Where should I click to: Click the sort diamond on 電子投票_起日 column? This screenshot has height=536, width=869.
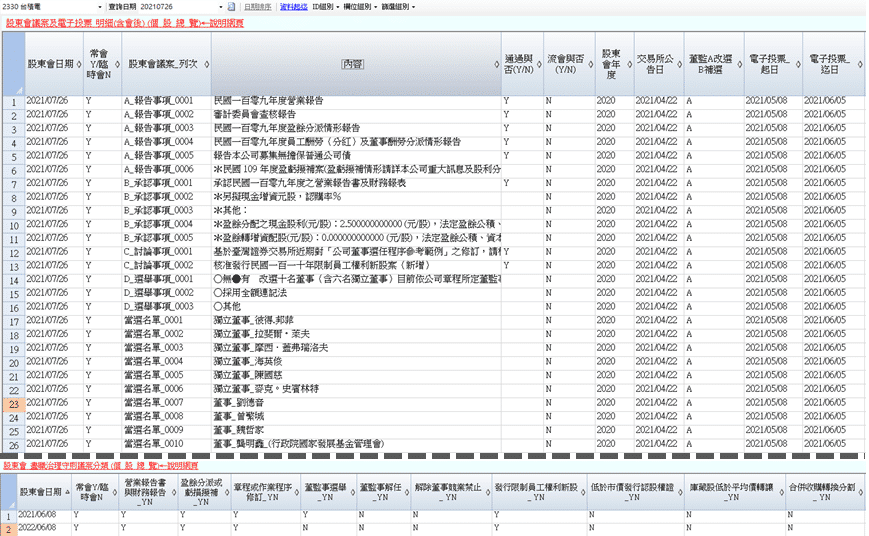tap(797, 64)
